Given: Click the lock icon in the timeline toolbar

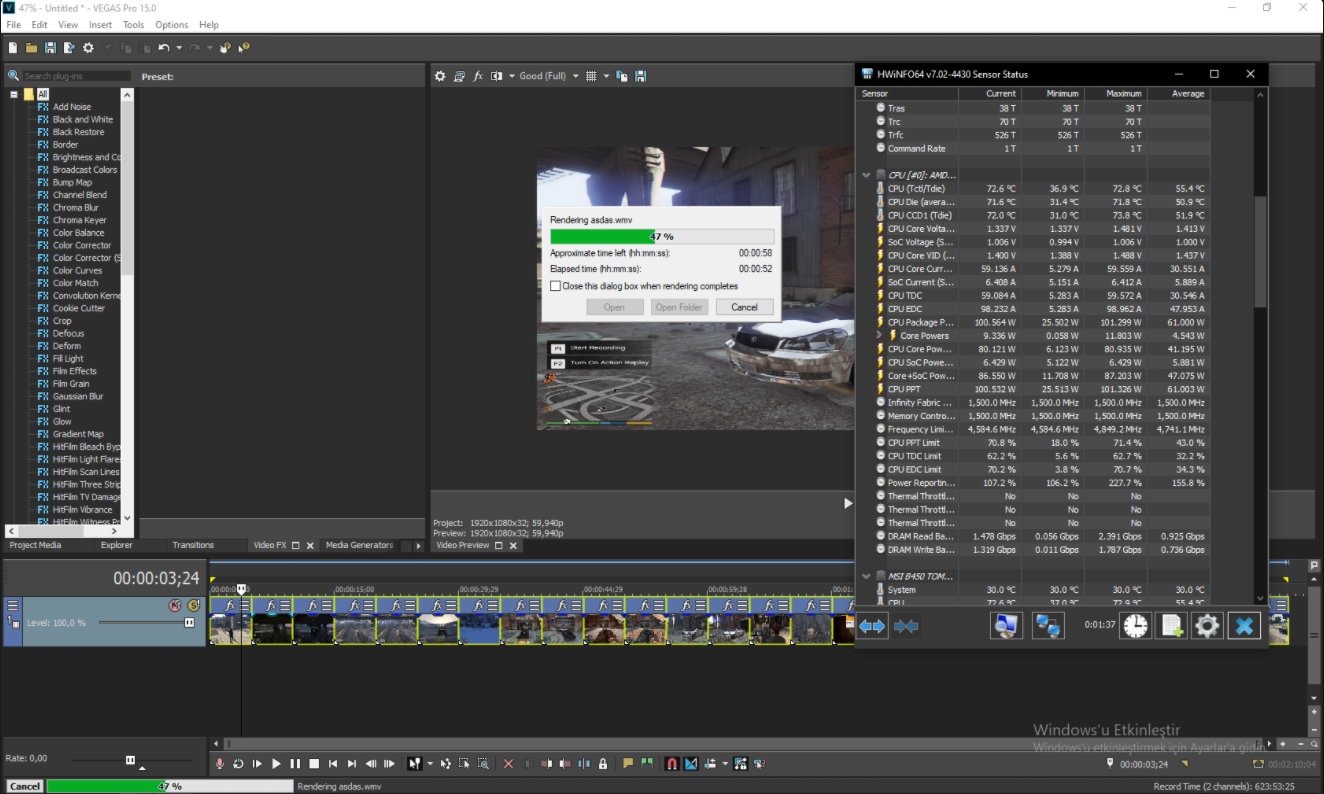Looking at the screenshot, I should 602,764.
